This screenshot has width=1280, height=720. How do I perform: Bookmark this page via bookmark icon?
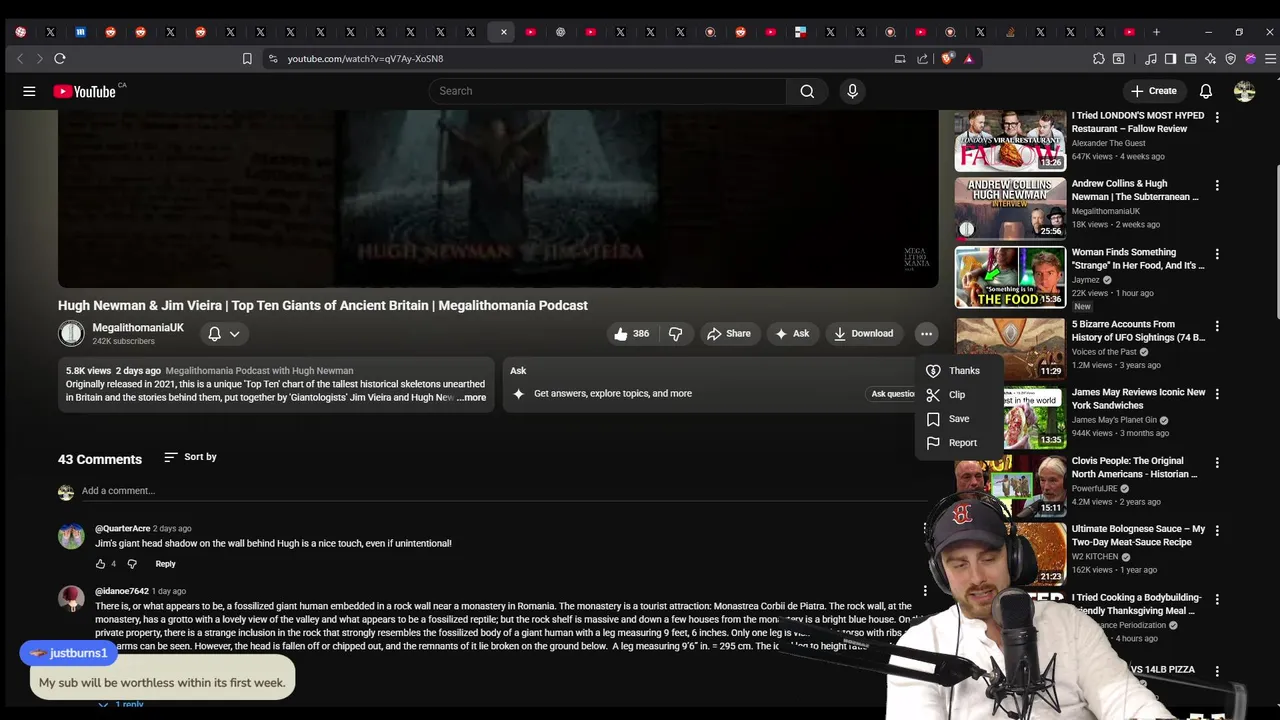247,59
